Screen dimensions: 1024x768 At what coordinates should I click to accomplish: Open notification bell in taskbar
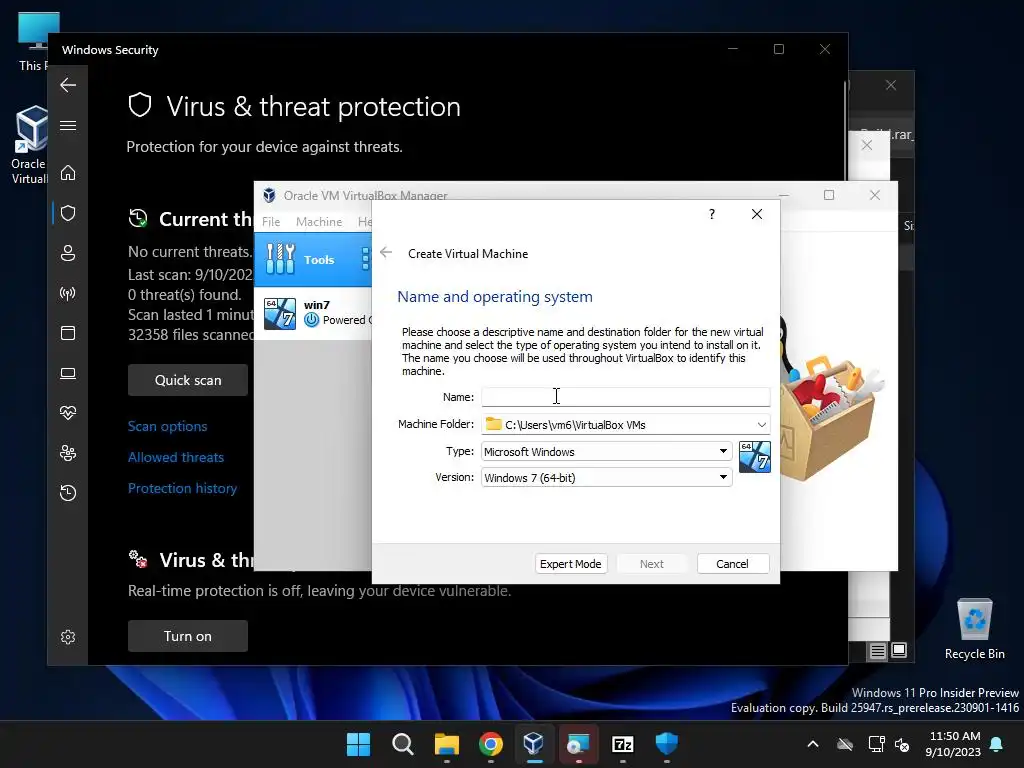pos(997,744)
